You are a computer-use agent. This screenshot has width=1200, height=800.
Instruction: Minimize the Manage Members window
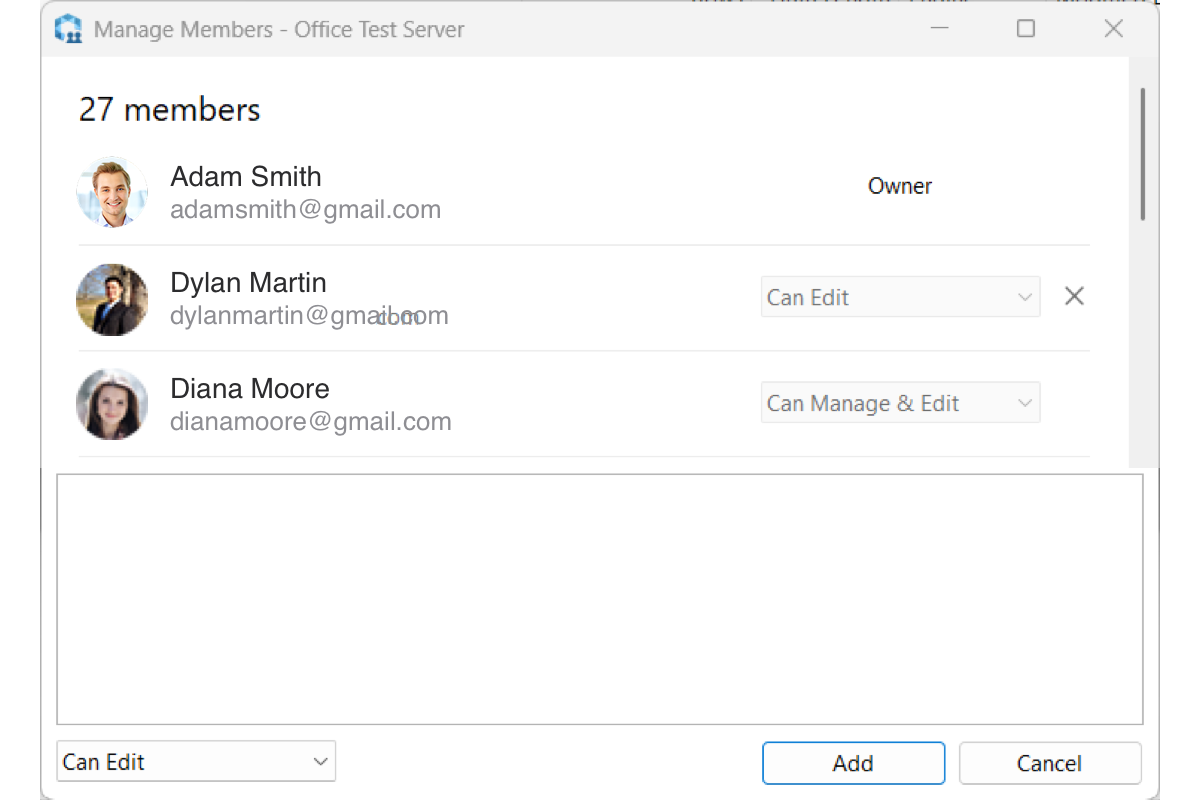click(x=939, y=28)
